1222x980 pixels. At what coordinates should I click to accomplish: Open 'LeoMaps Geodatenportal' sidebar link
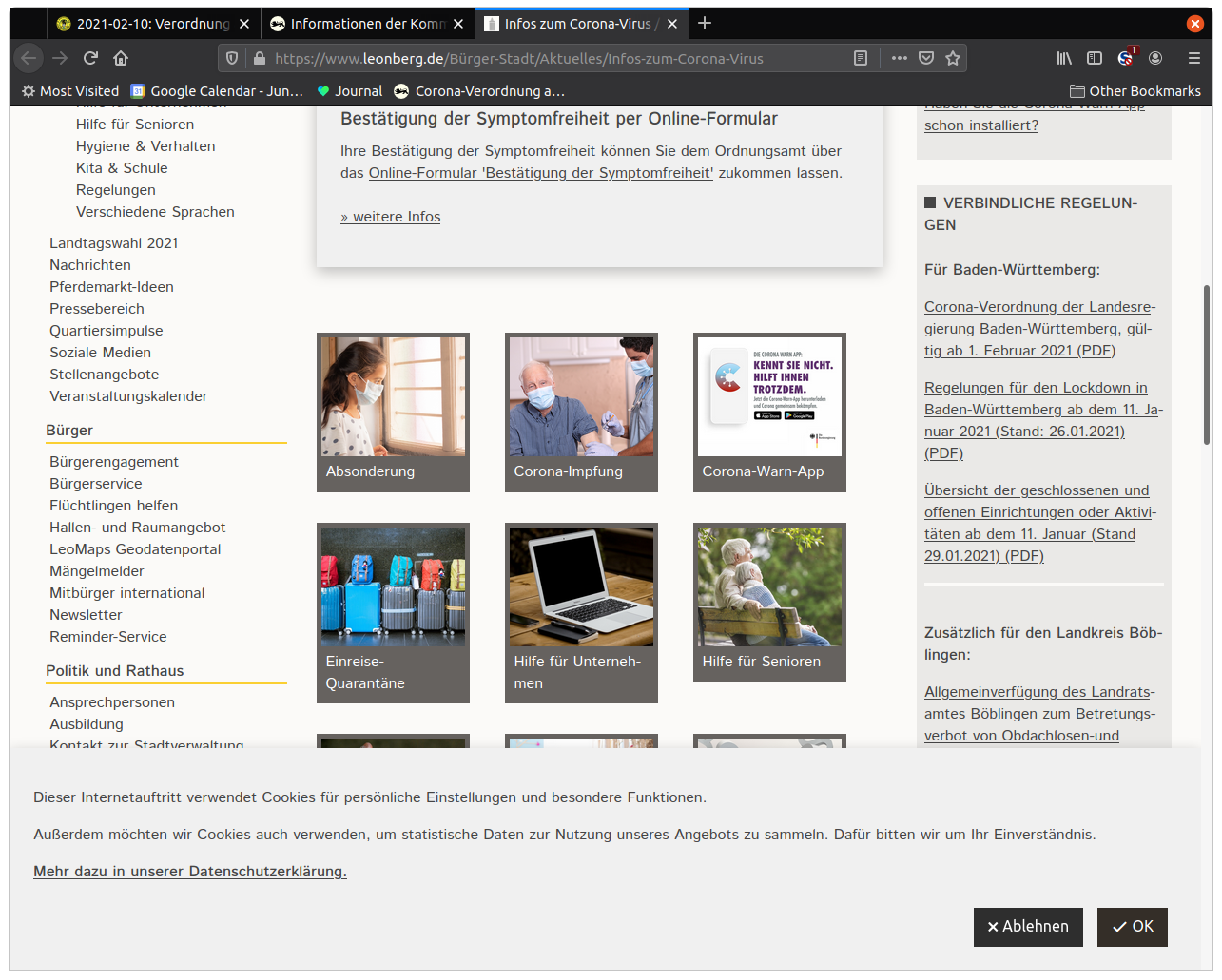pyautogui.click(x=135, y=549)
